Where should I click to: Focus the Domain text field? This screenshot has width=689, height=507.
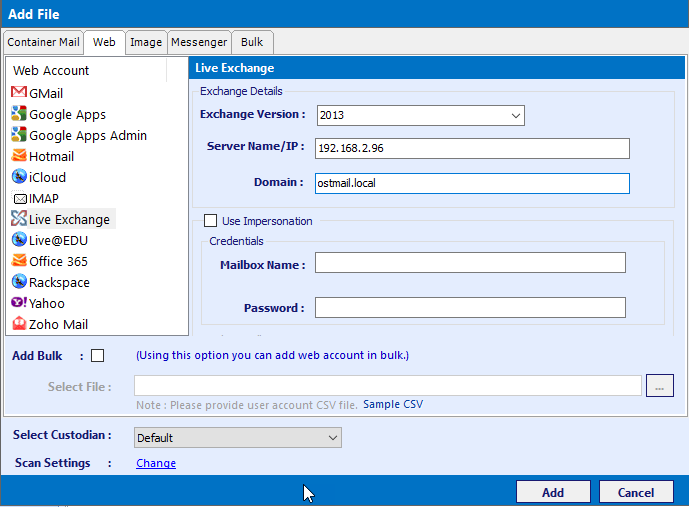click(x=472, y=183)
